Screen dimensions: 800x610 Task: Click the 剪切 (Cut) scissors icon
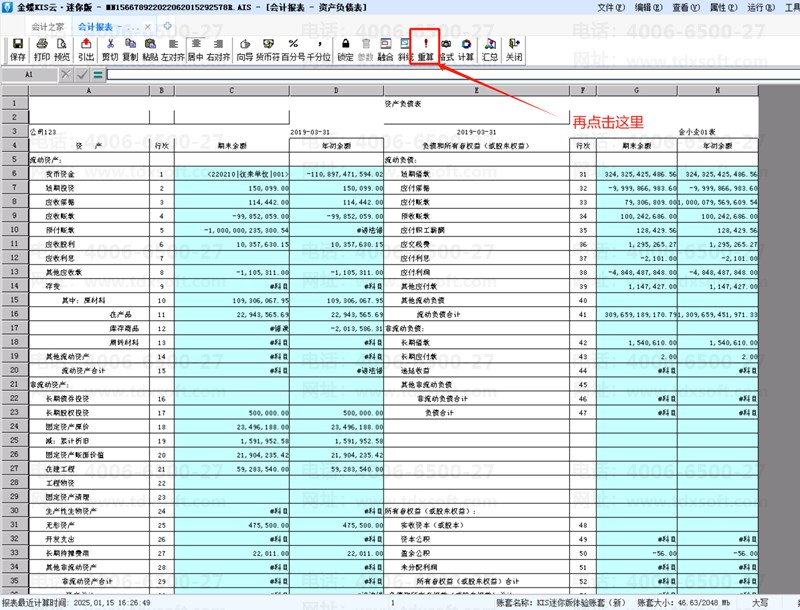(110, 49)
